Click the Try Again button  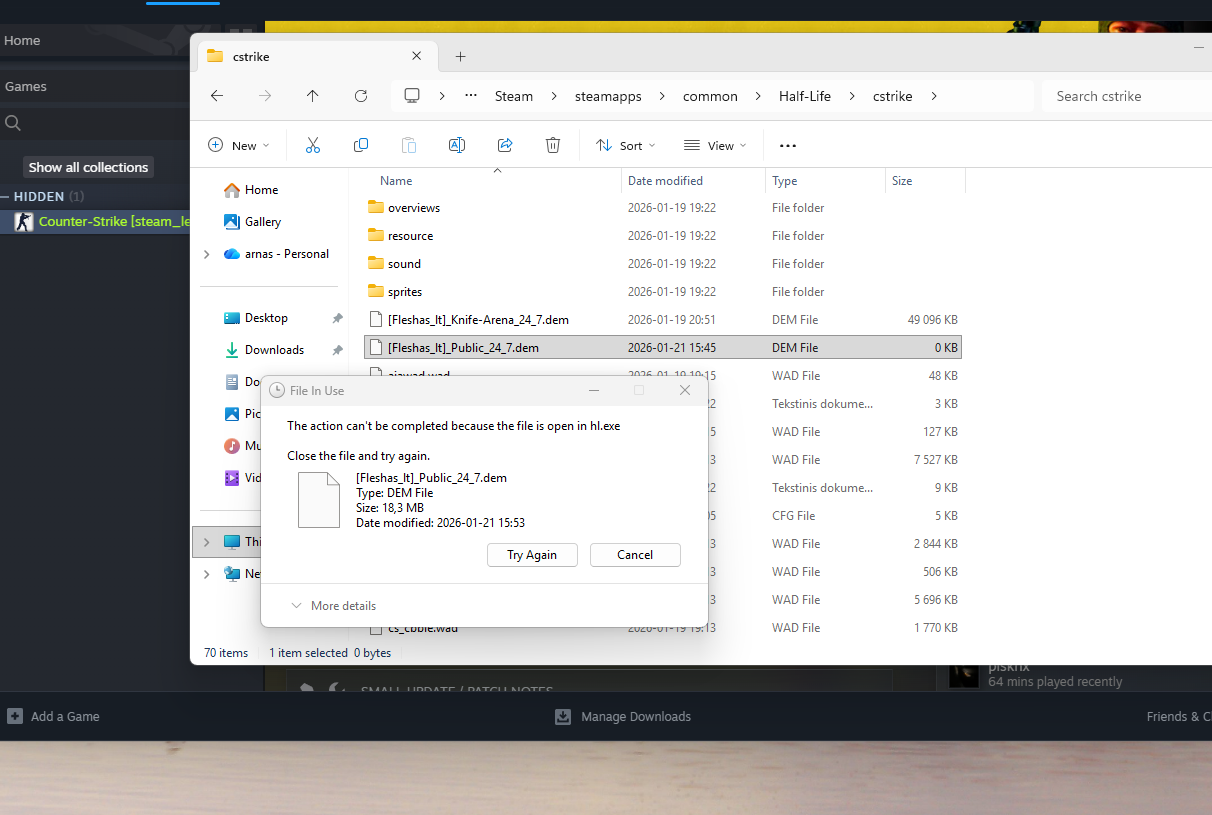(x=532, y=555)
